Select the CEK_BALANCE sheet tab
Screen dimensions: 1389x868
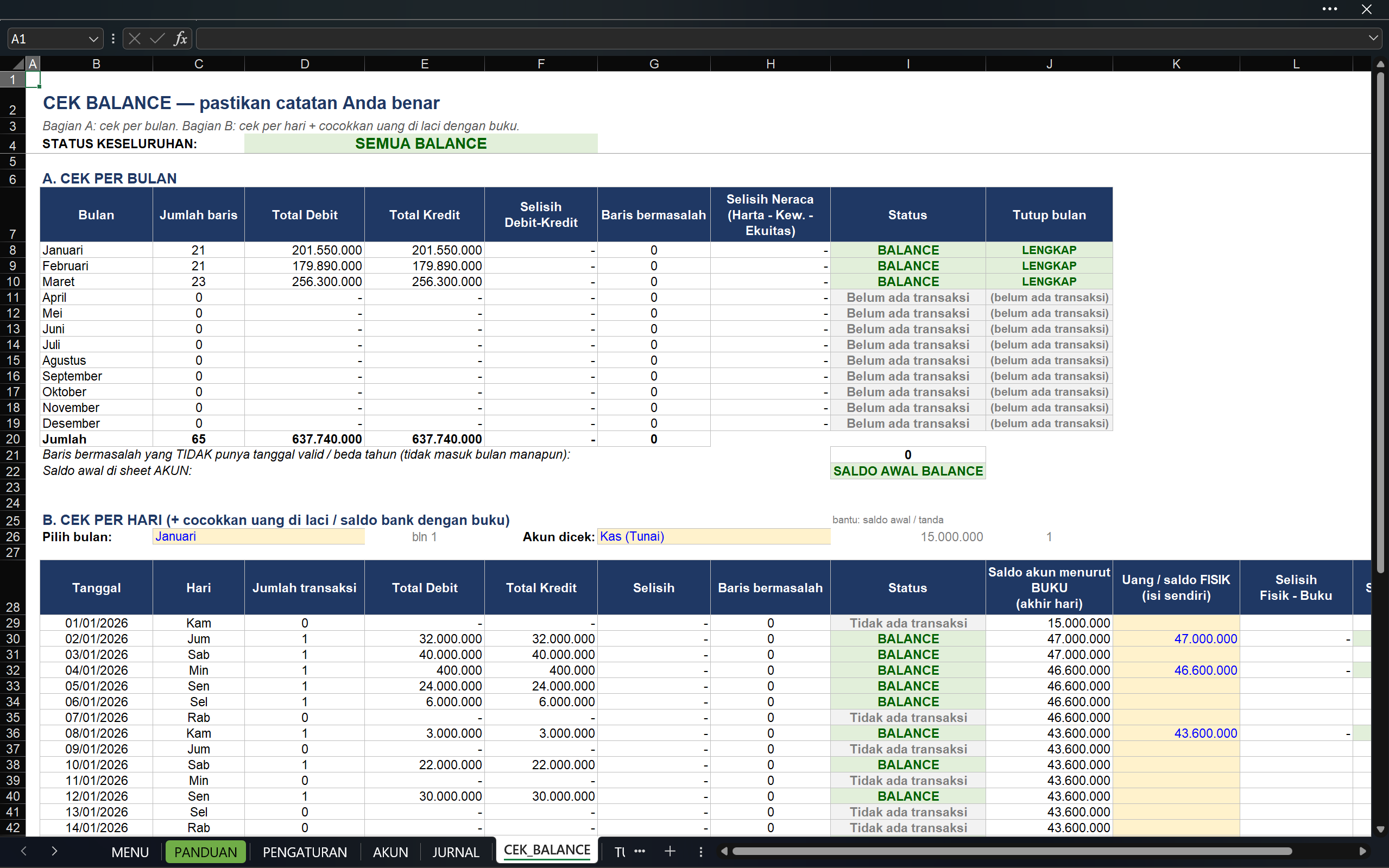pos(547,850)
